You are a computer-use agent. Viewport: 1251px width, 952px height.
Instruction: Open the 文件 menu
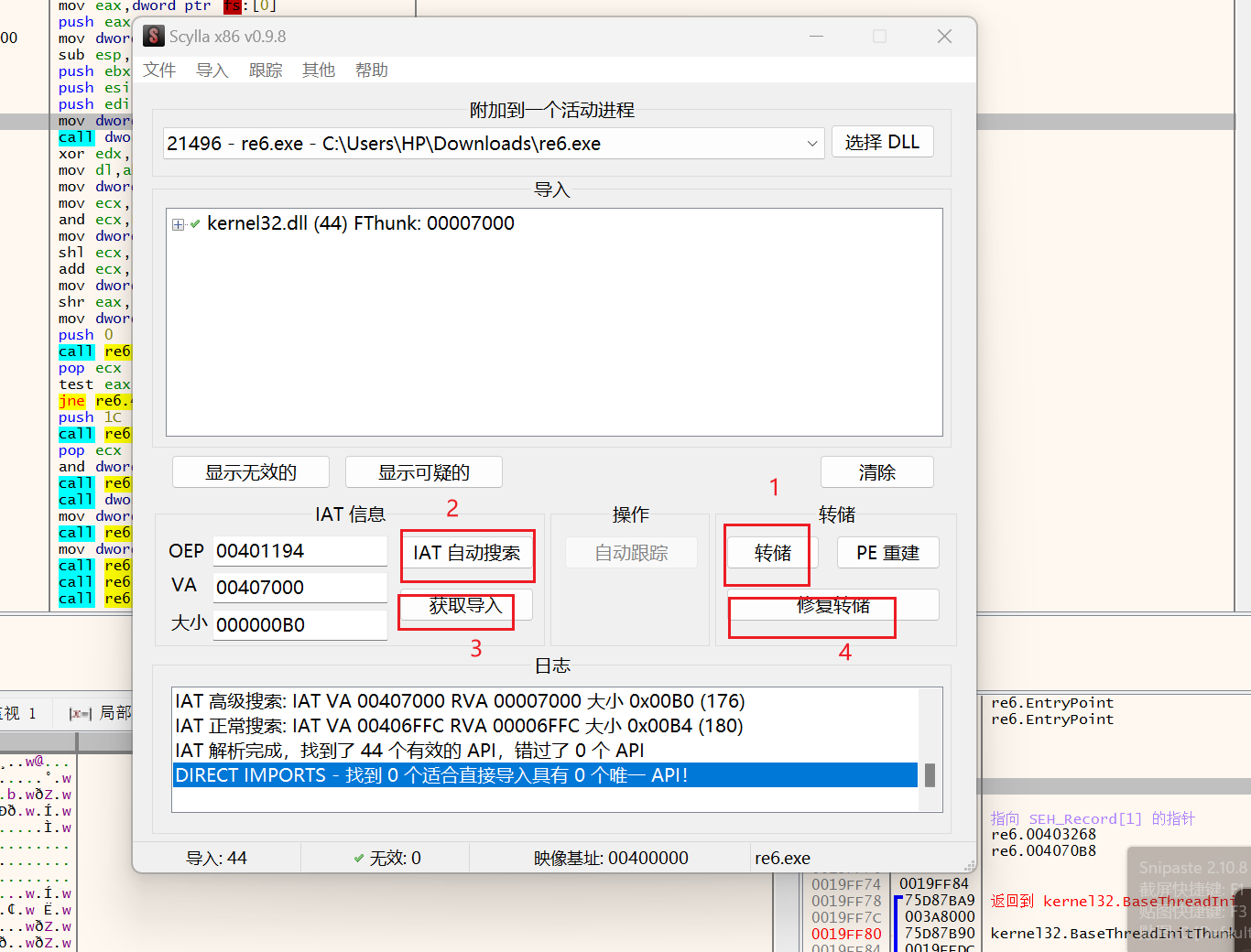(159, 70)
